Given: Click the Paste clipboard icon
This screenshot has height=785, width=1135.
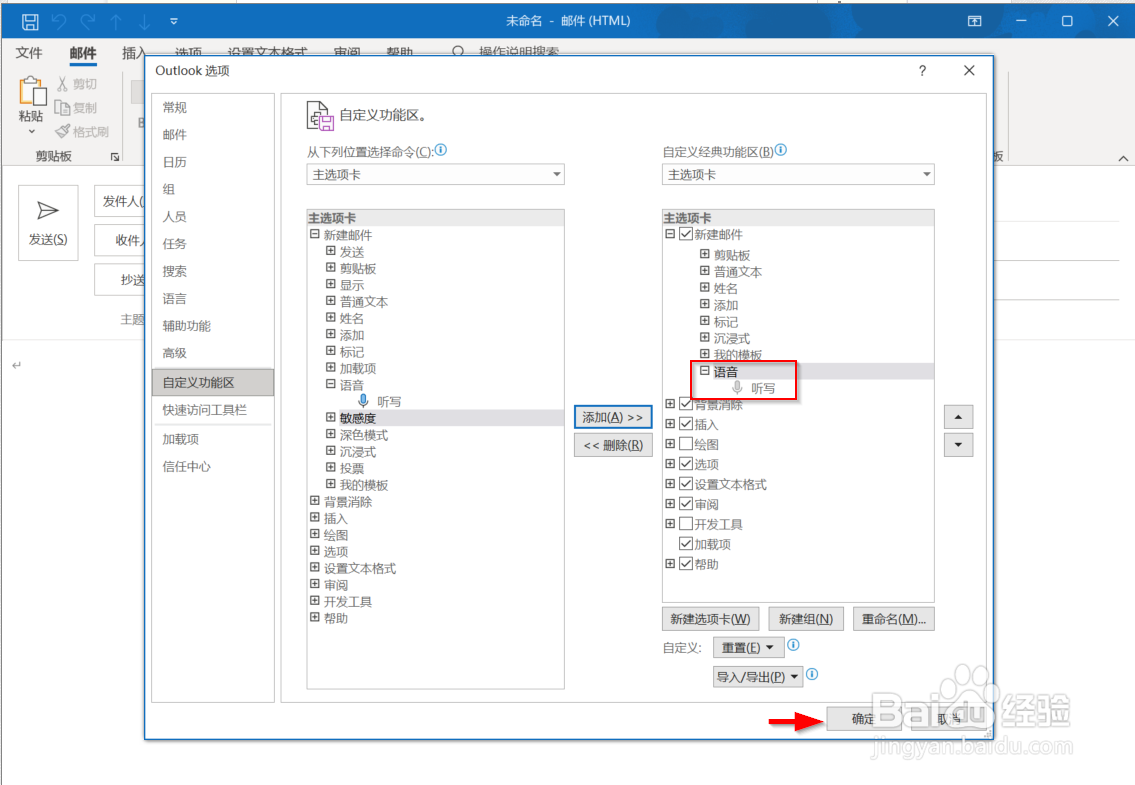Looking at the screenshot, I should [32, 91].
